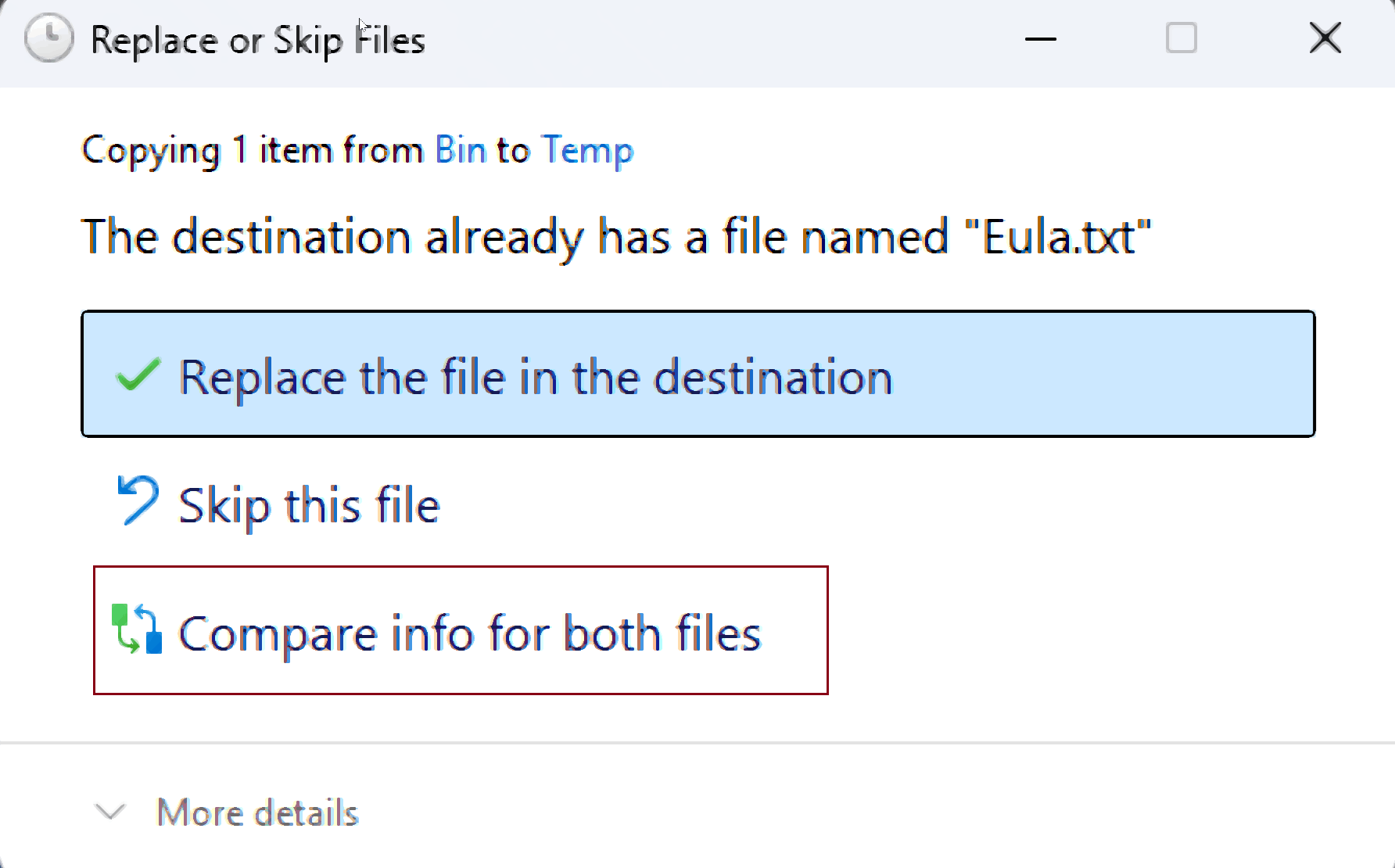Select the highlighted Replace option icon
The width and height of the screenshot is (1395, 868).
point(137,376)
